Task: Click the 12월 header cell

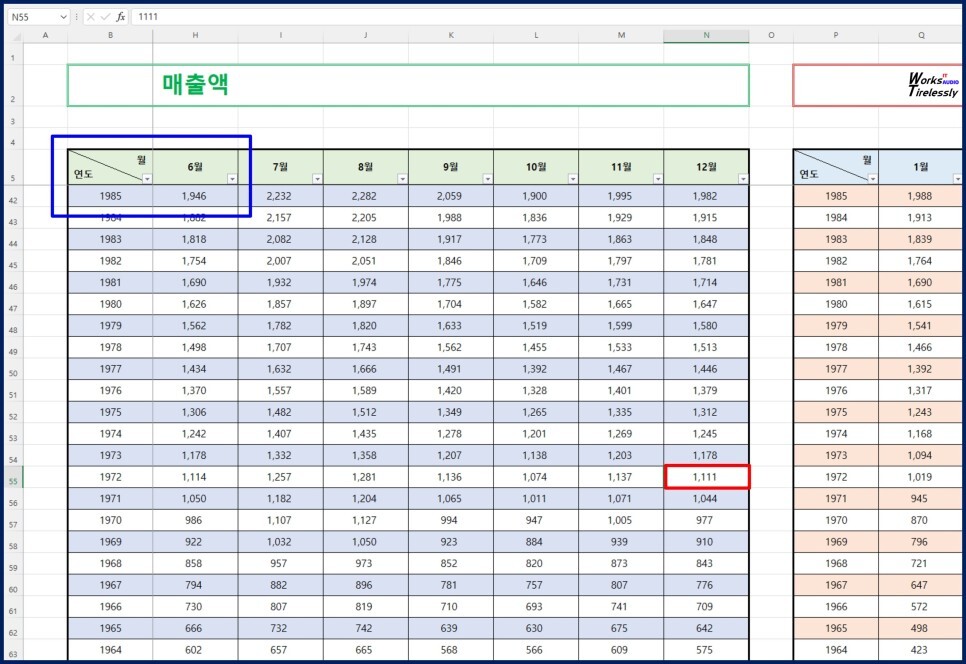Action: click(x=706, y=167)
